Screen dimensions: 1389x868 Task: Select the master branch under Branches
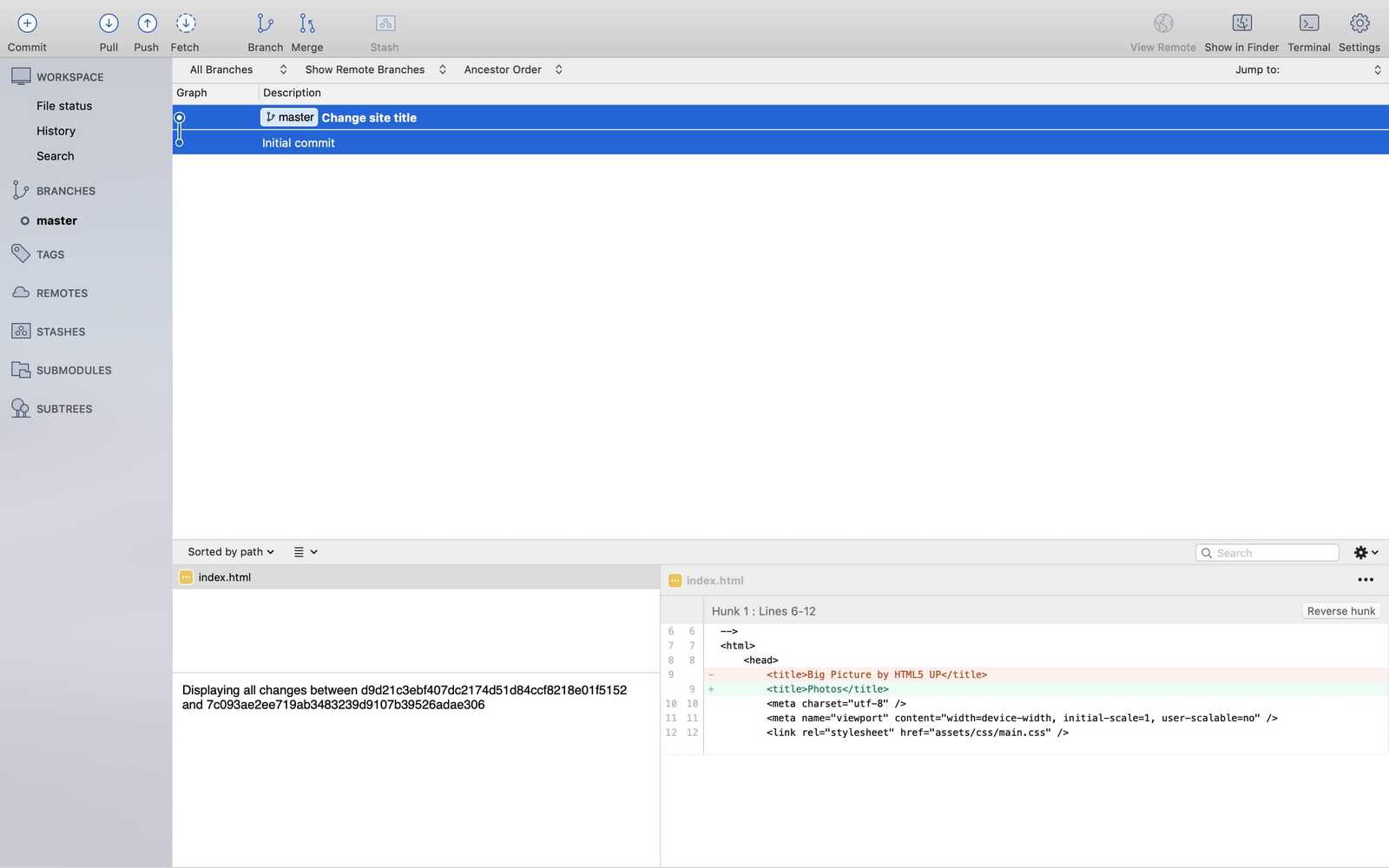click(x=56, y=220)
